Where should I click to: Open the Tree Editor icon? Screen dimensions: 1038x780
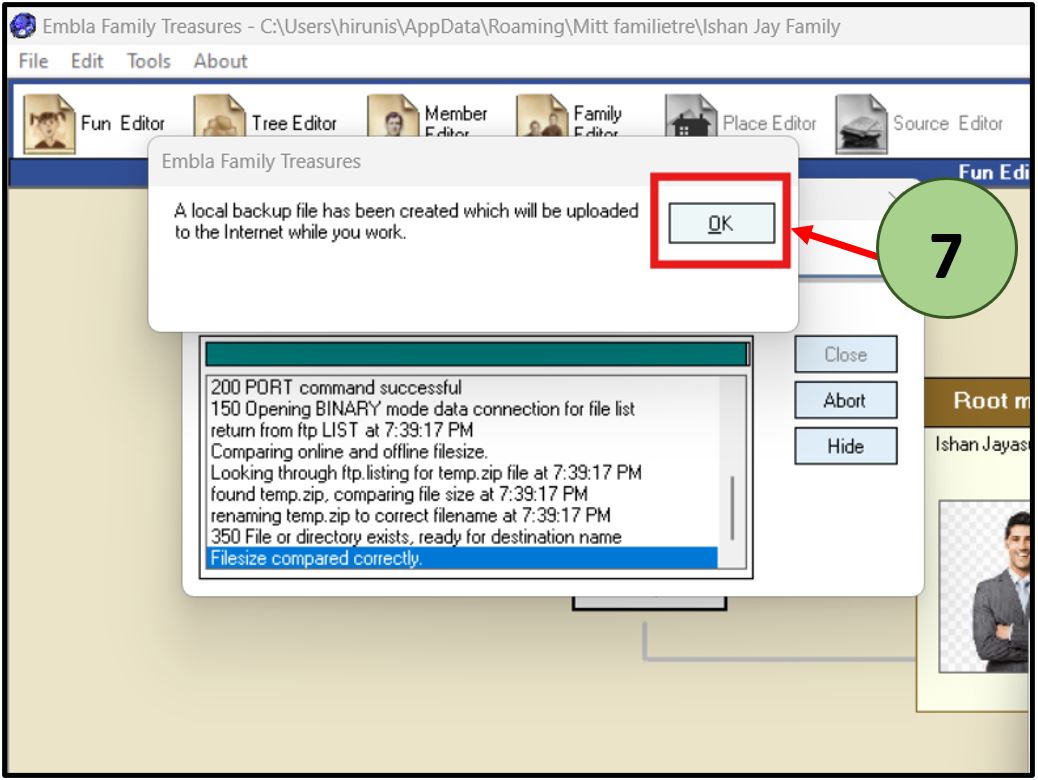[219, 122]
